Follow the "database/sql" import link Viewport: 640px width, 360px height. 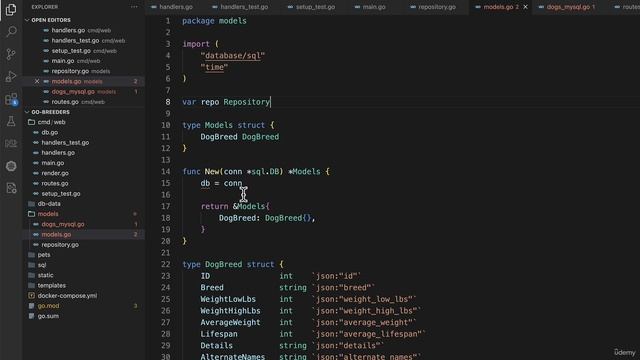pos(233,56)
